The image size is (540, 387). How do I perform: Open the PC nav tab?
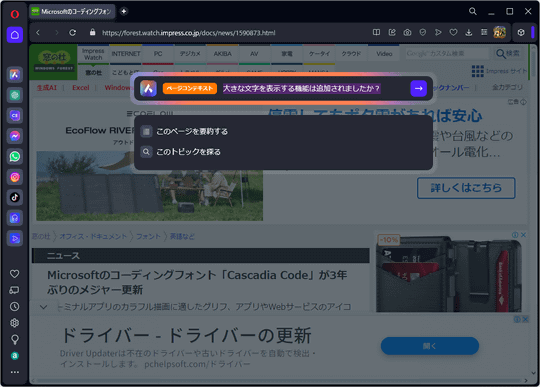pos(158,54)
